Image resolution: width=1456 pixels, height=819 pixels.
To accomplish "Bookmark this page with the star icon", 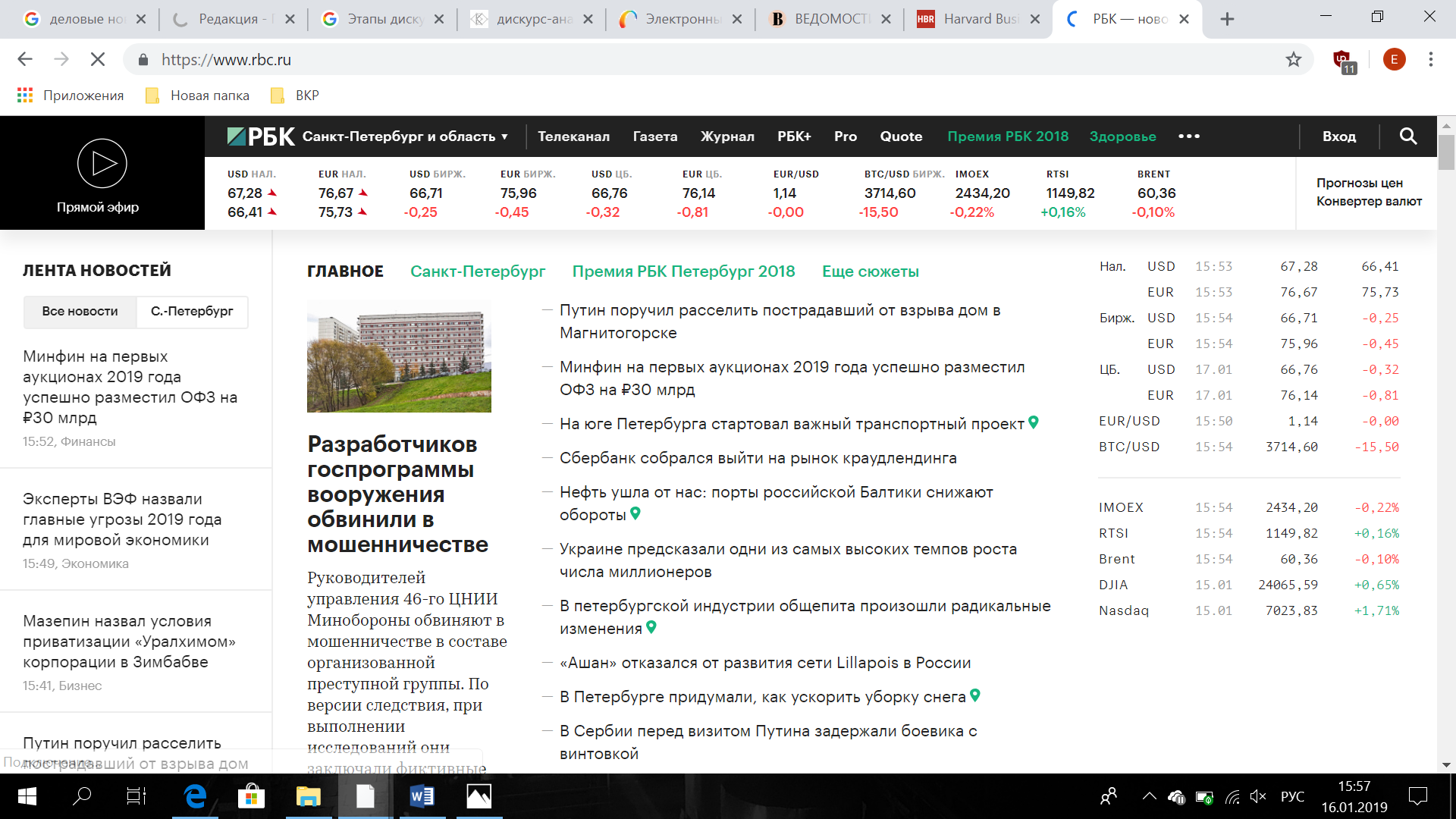I will point(1294,59).
